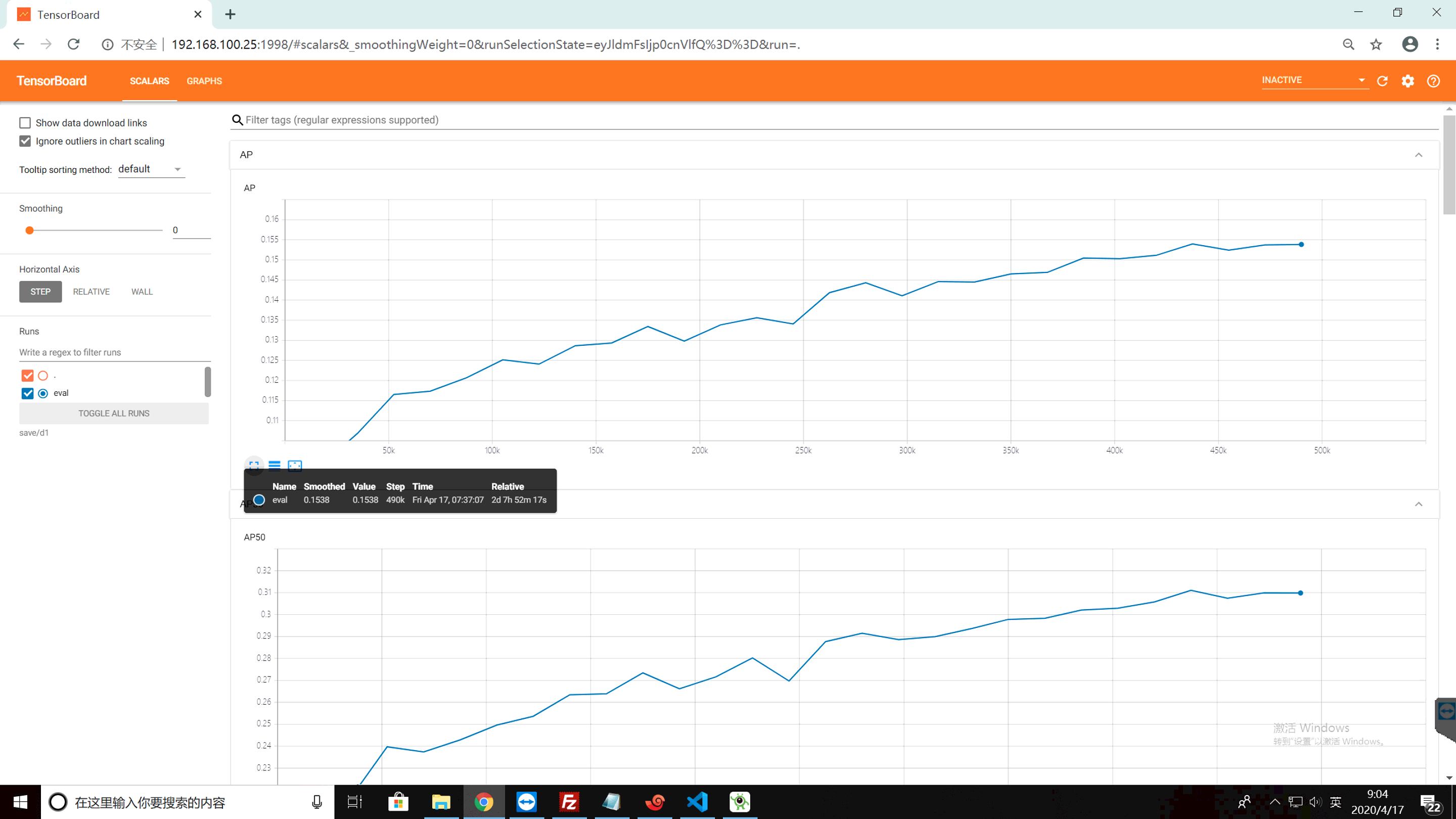Image resolution: width=1456 pixels, height=819 pixels.
Task: Disable Ignore outliers in chart scaling
Action: (25, 141)
